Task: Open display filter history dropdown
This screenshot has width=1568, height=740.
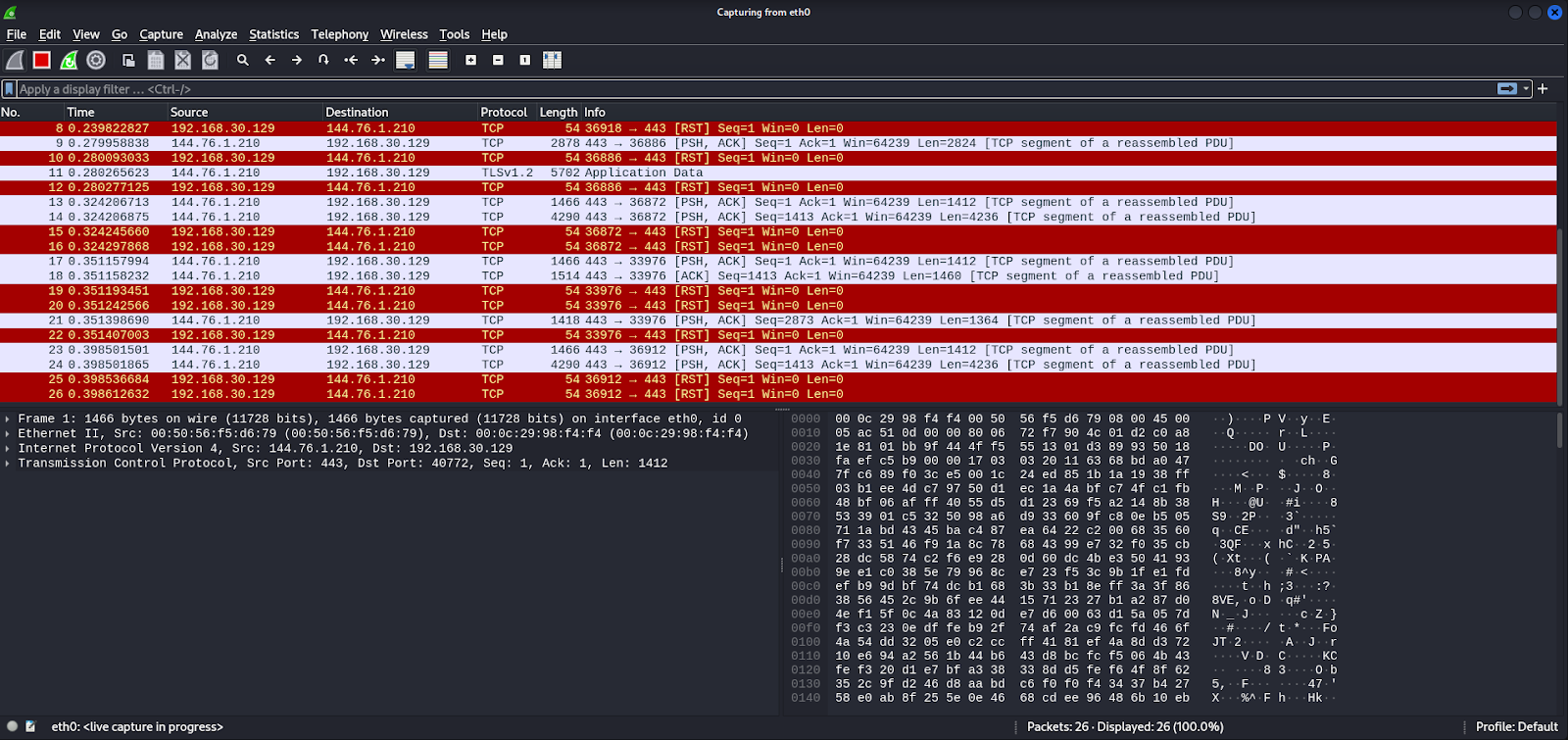Action: tap(1526, 89)
